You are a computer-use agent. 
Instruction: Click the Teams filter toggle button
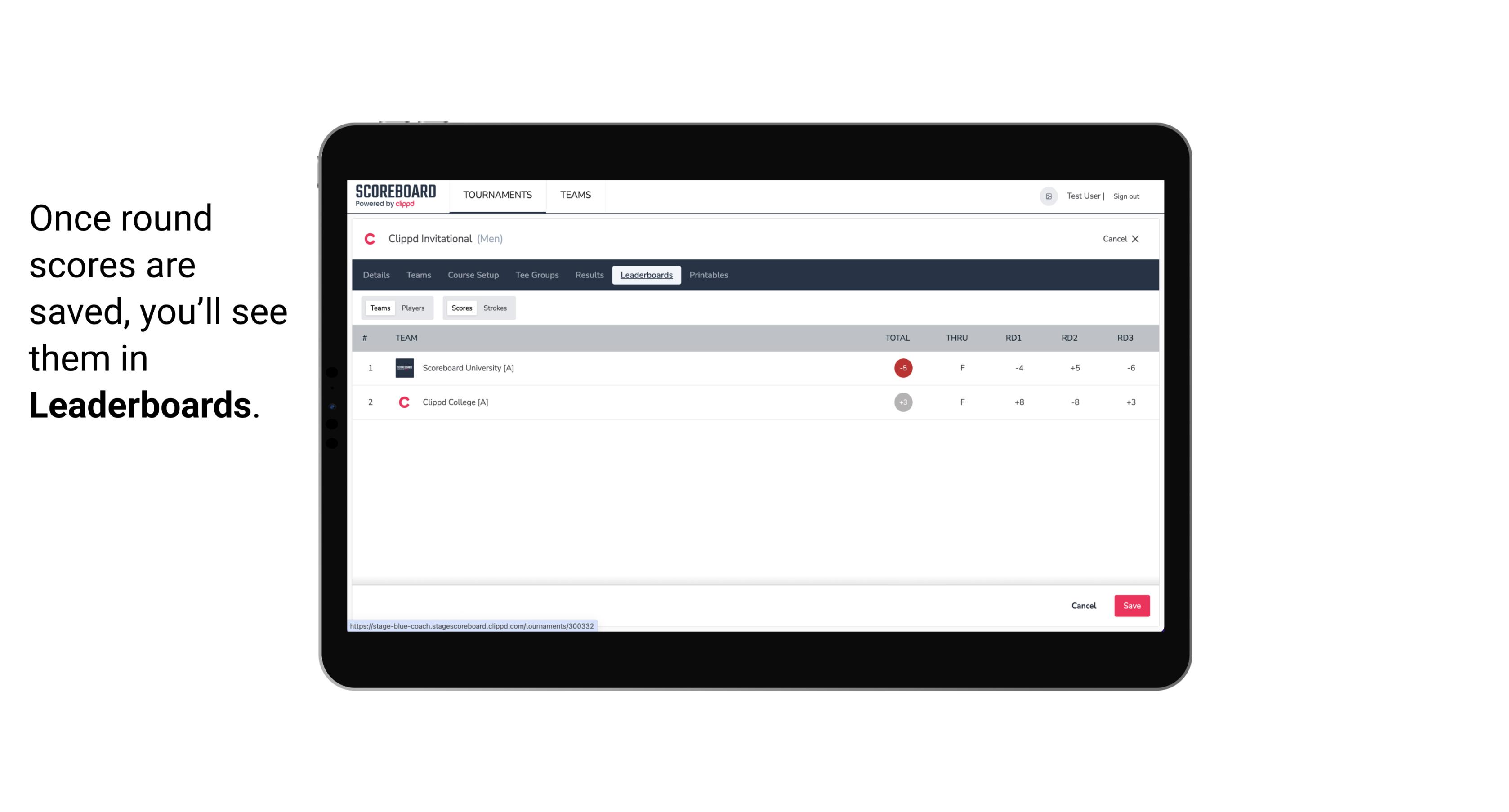pos(378,308)
